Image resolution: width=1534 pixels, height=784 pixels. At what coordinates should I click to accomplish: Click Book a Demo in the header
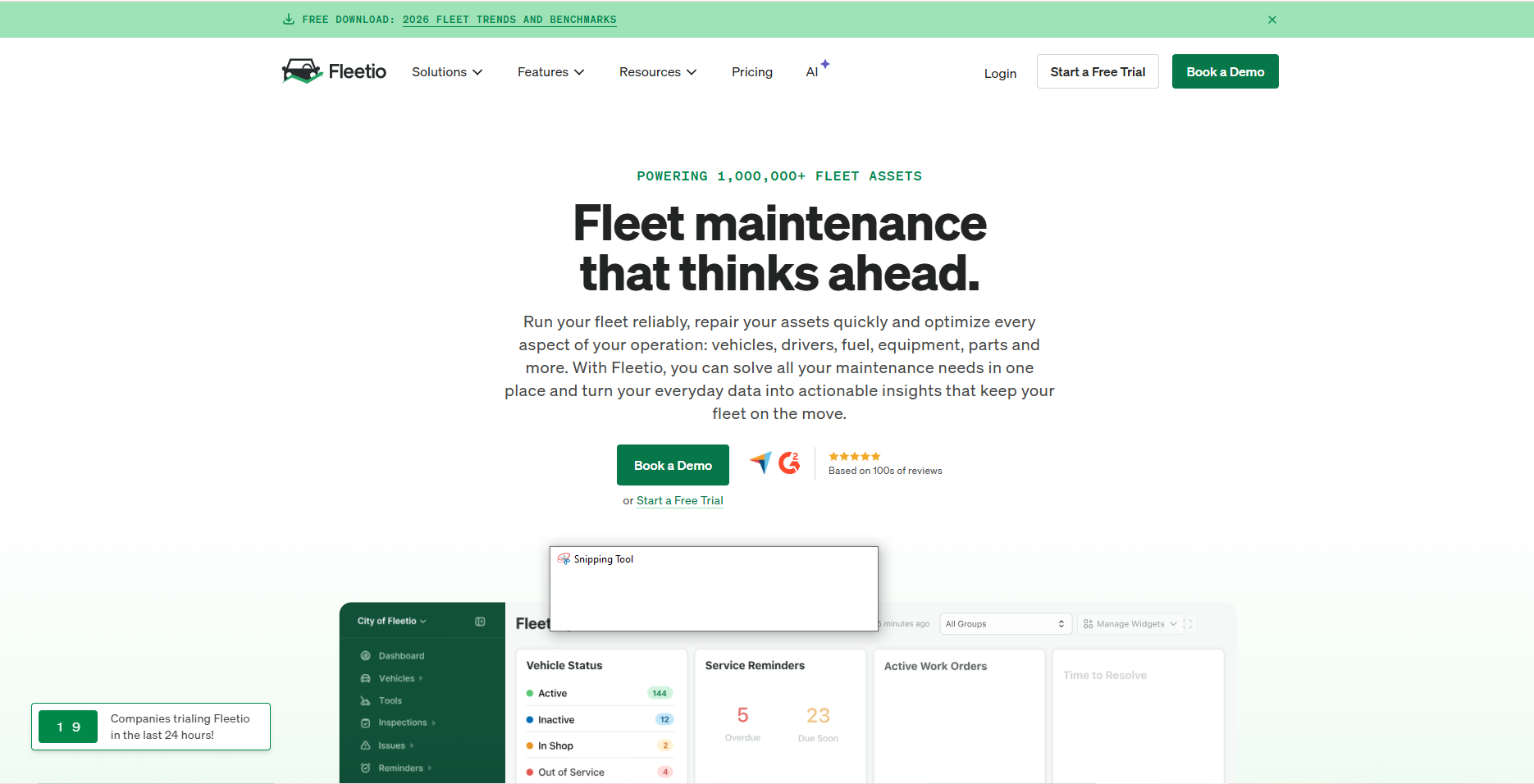pos(1226,71)
